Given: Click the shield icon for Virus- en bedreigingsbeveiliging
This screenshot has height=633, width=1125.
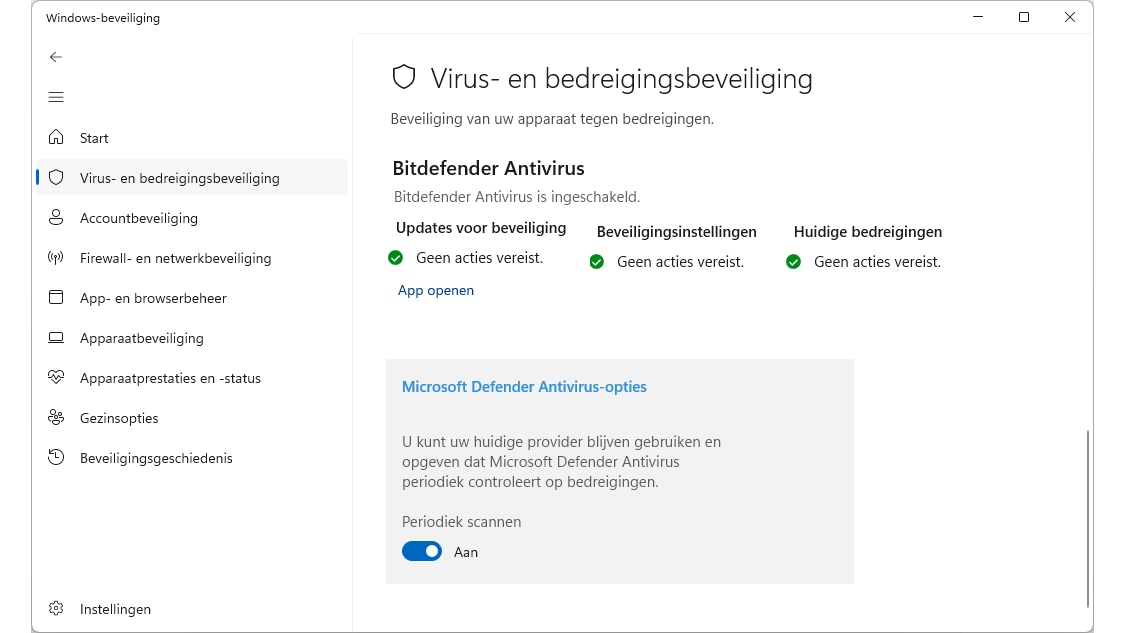Looking at the screenshot, I should 56,178.
